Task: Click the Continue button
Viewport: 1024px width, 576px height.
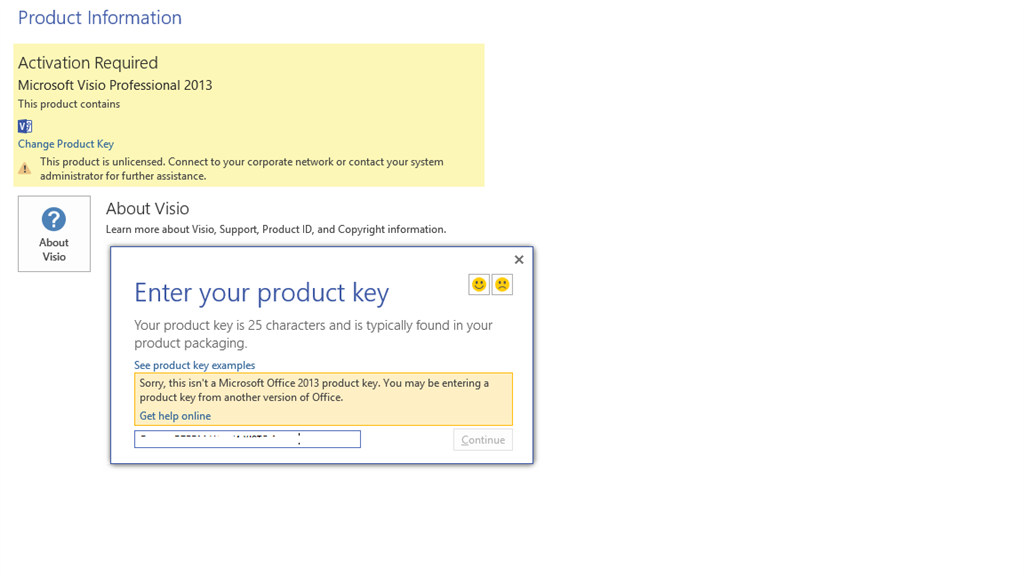Action: 483,440
